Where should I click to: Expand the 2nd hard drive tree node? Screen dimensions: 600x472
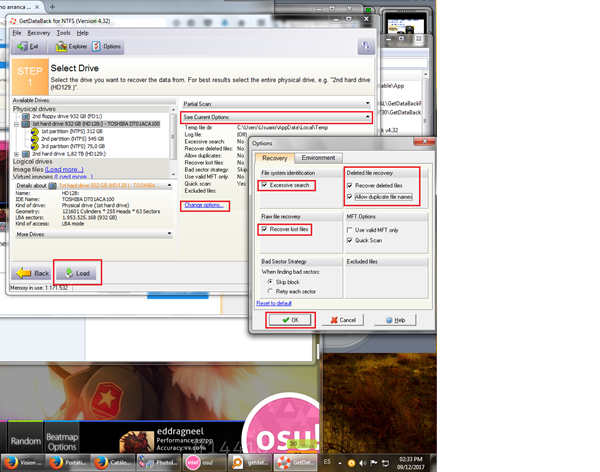click(16, 154)
